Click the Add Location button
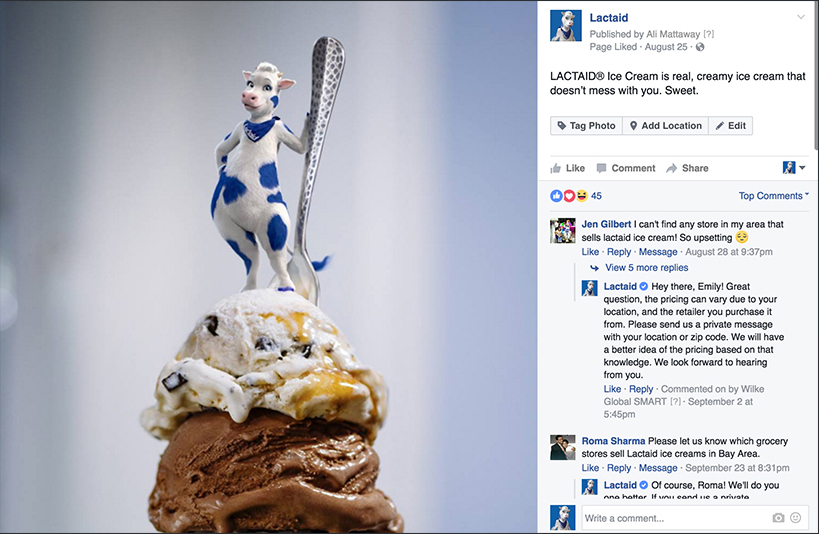 pos(665,125)
